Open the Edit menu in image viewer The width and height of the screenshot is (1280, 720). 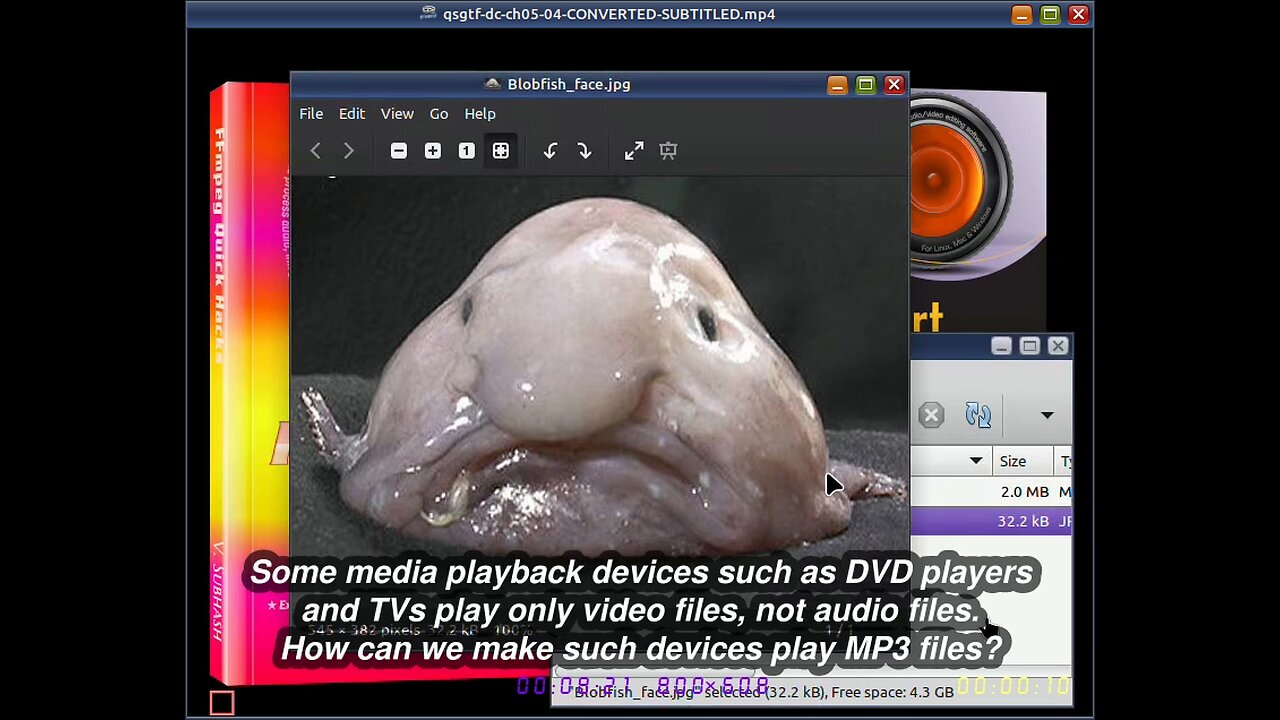[x=351, y=114]
